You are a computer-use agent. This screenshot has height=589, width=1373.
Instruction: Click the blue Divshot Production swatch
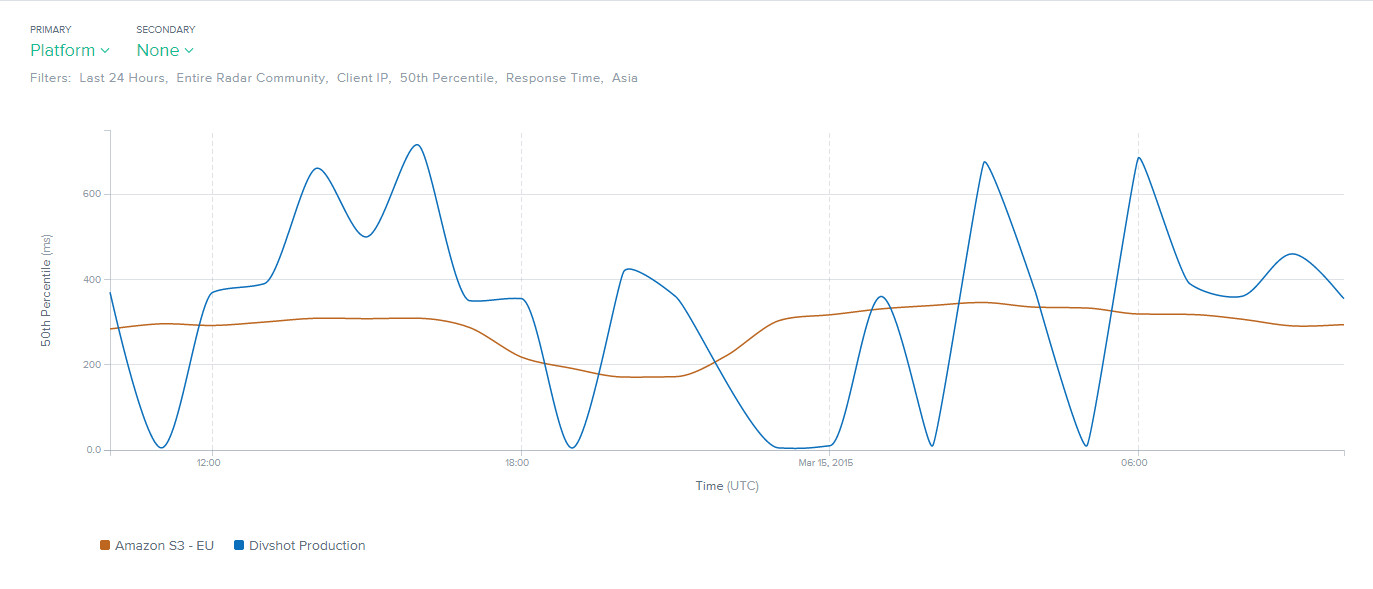coord(239,546)
